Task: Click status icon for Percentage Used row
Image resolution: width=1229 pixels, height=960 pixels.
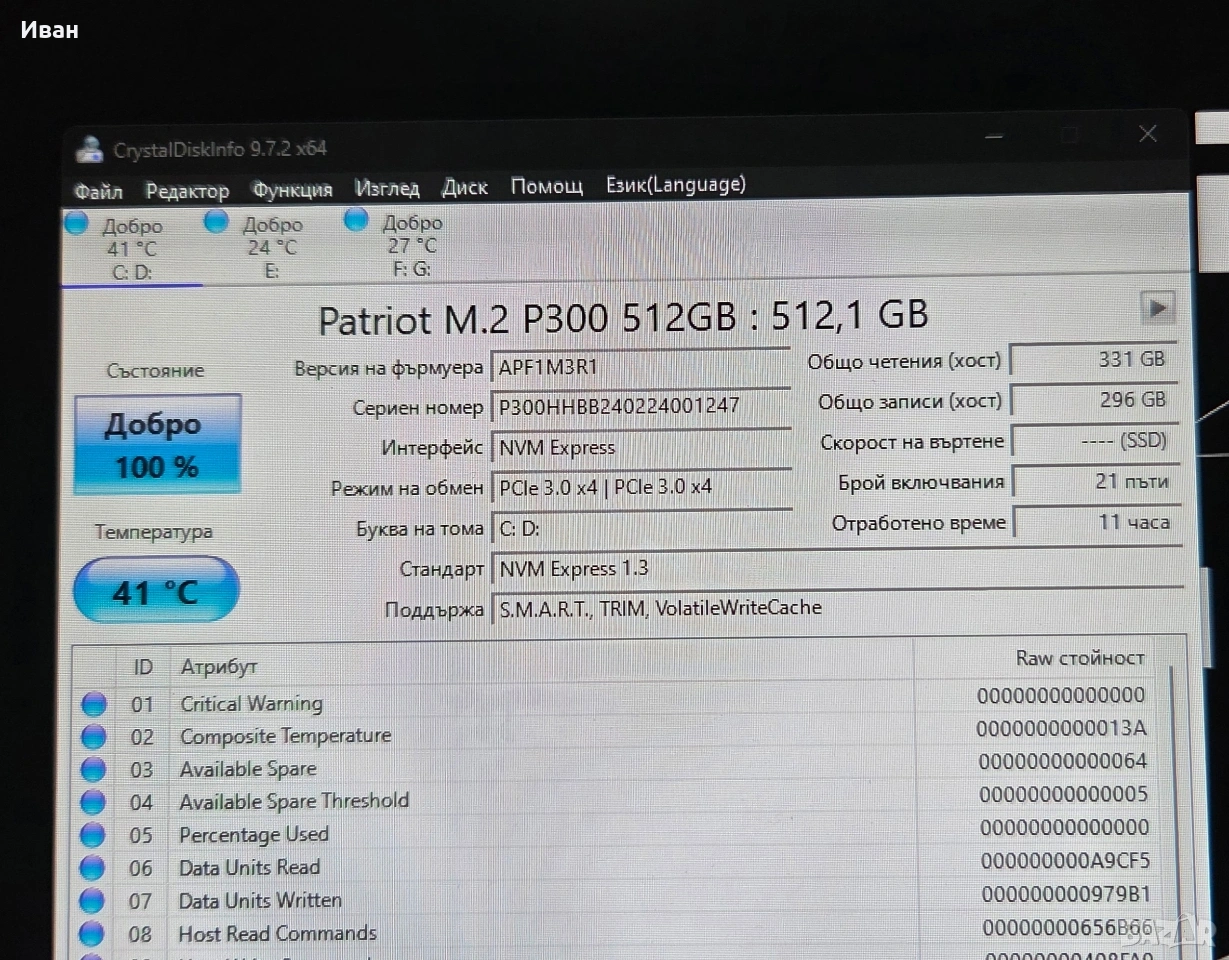Action: (92, 834)
